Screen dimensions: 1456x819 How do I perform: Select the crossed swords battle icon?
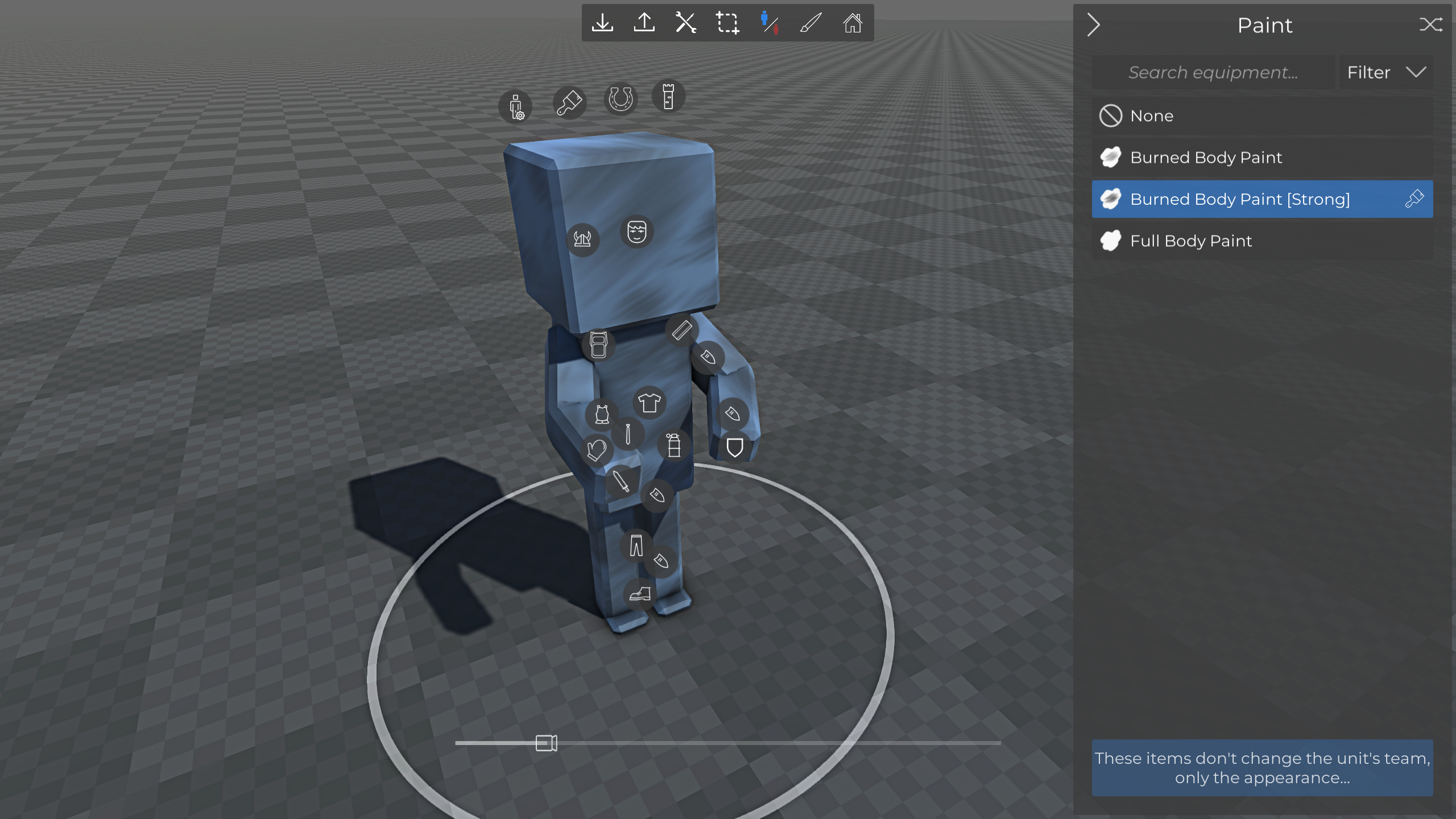[686, 23]
